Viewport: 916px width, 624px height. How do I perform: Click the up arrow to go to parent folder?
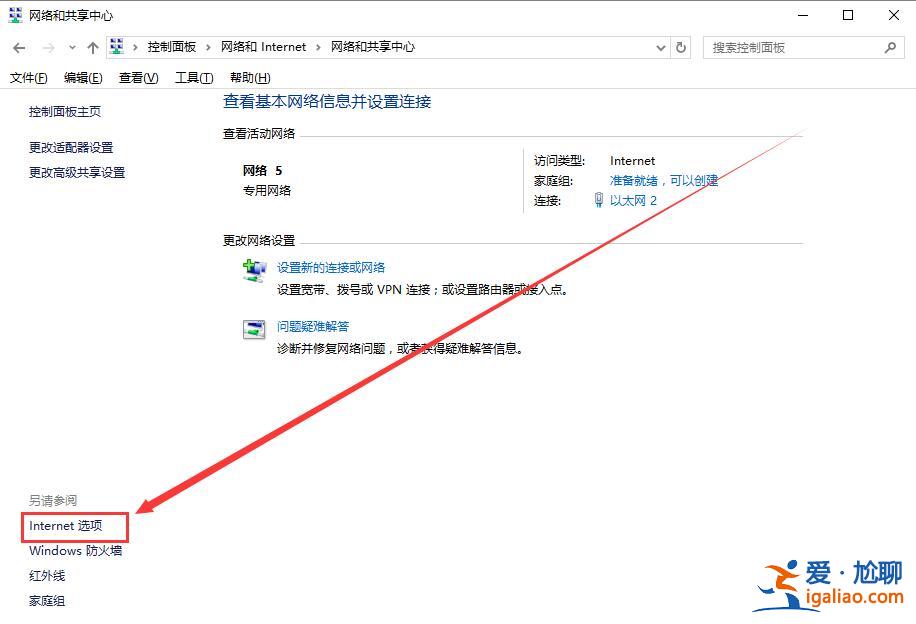click(91, 46)
